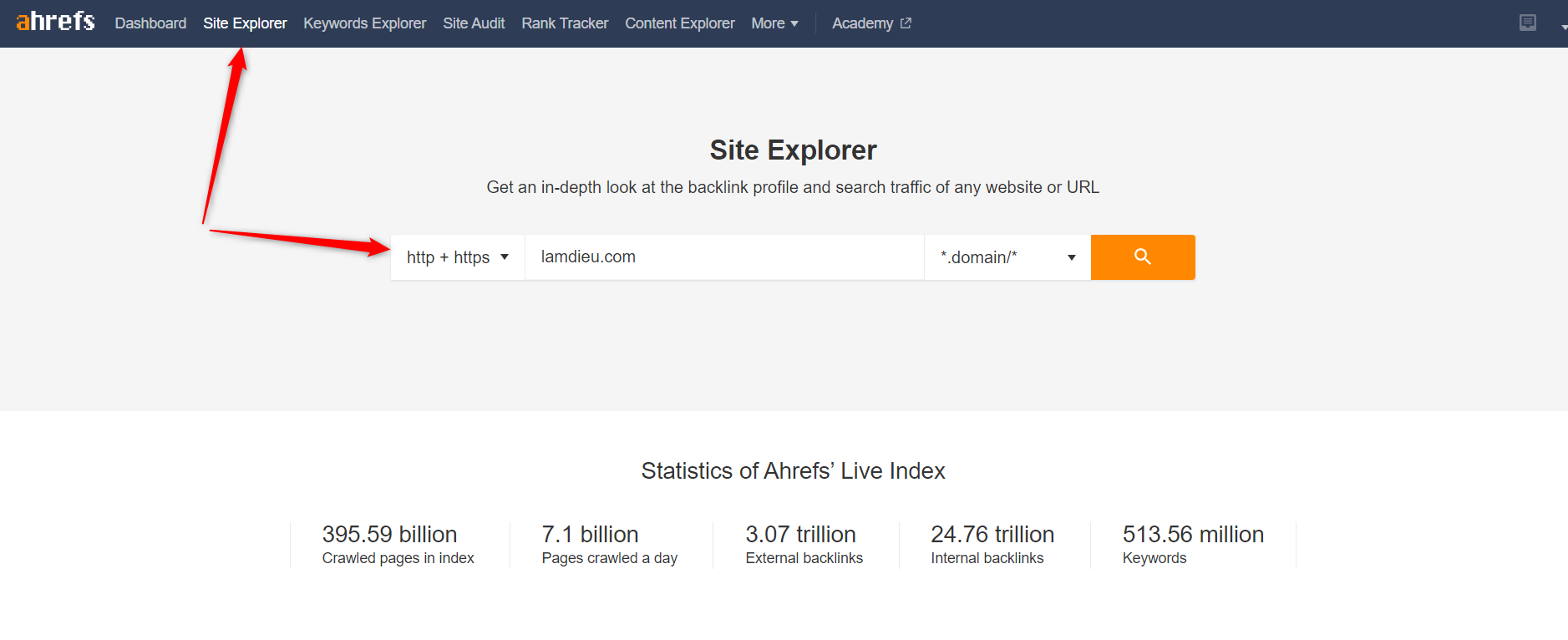This screenshot has width=1568, height=640.
Task: Click the 3.07 trillion external backlinks stat
Action: tap(804, 545)
